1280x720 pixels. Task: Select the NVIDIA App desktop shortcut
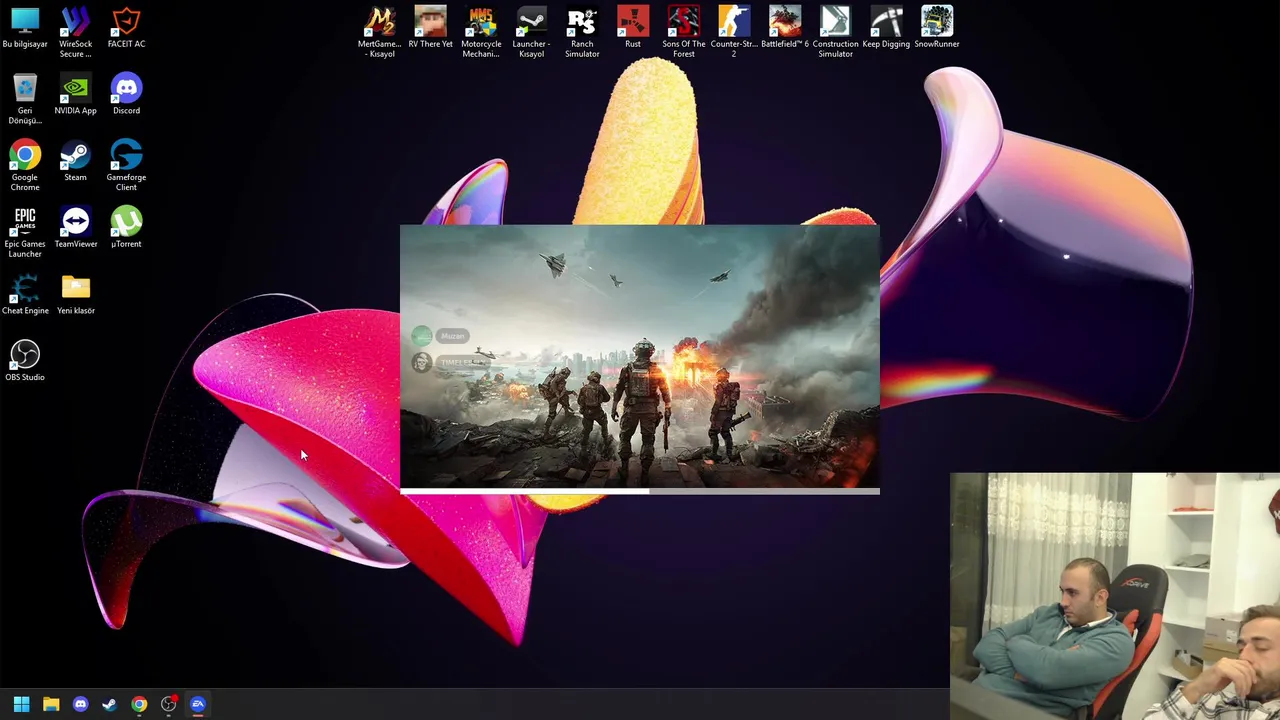pyautogui.click(x=75, y=95)
